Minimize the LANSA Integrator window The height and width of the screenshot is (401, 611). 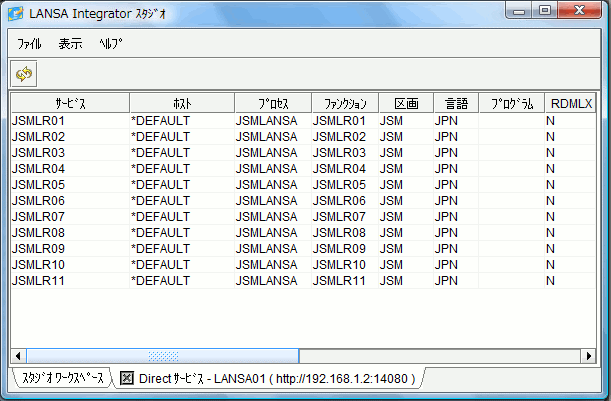click(519, 11)
